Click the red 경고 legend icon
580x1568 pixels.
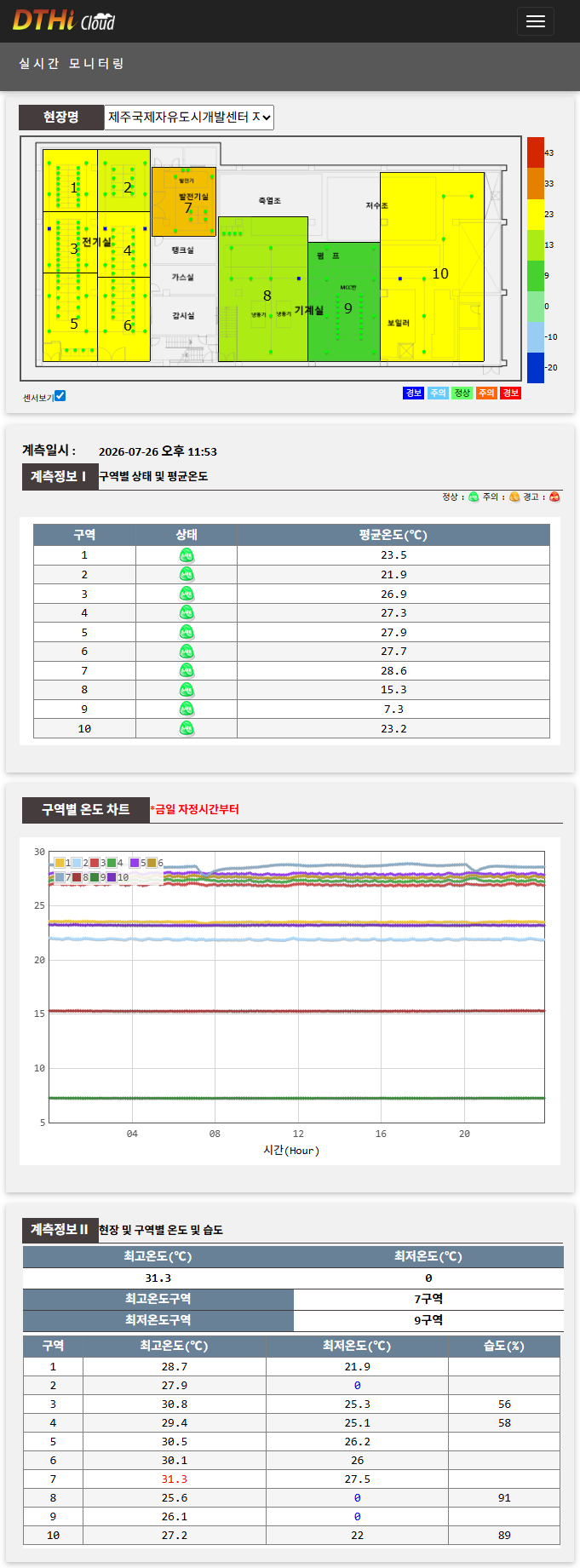coord(554,497)
